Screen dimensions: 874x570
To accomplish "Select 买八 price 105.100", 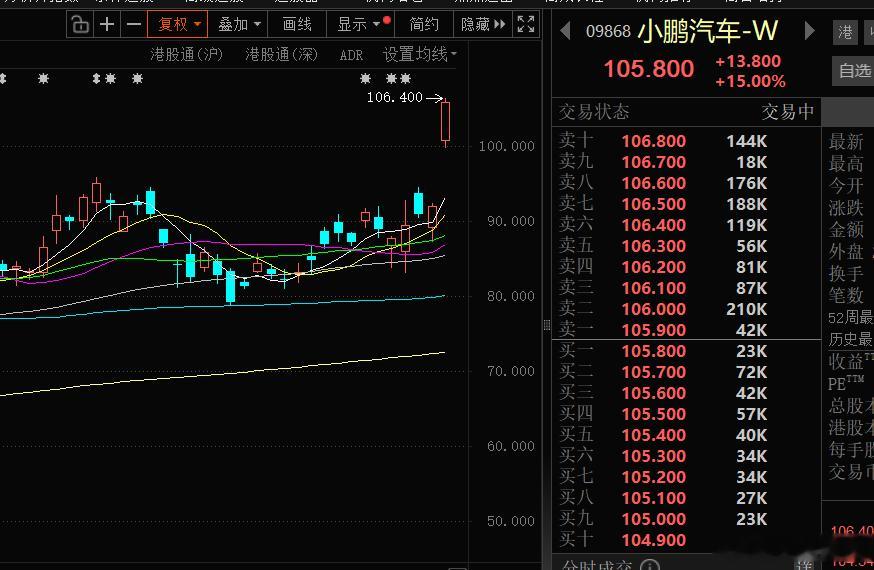I will coord(654,498).
